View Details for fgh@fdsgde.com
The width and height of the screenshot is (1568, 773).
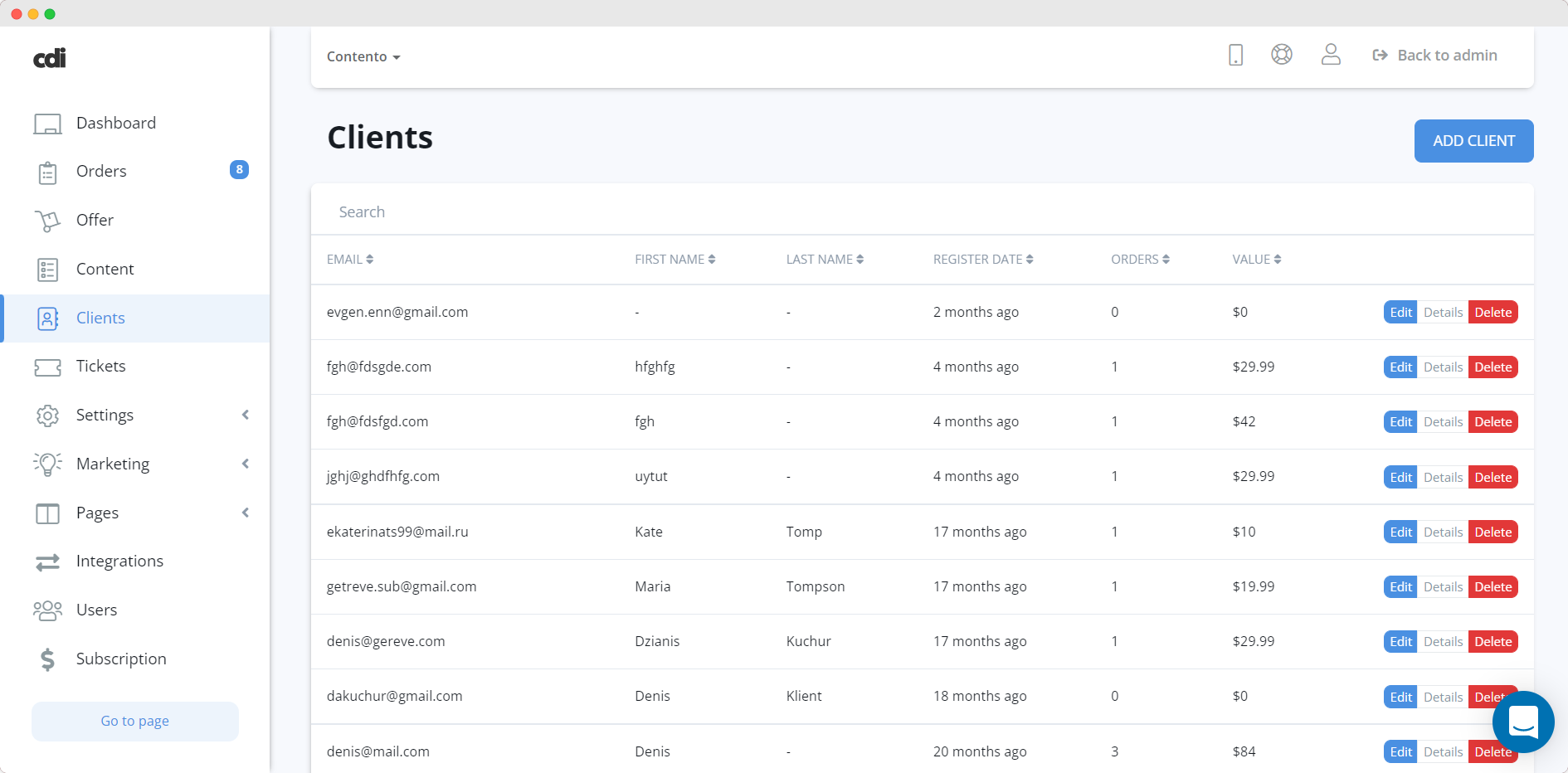coord(1443,367)
